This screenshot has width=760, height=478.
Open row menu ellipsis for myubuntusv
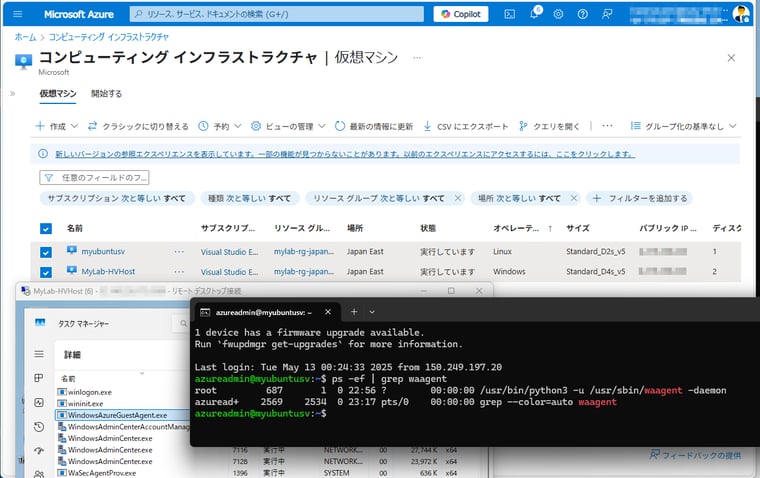[x=179, y=252]
